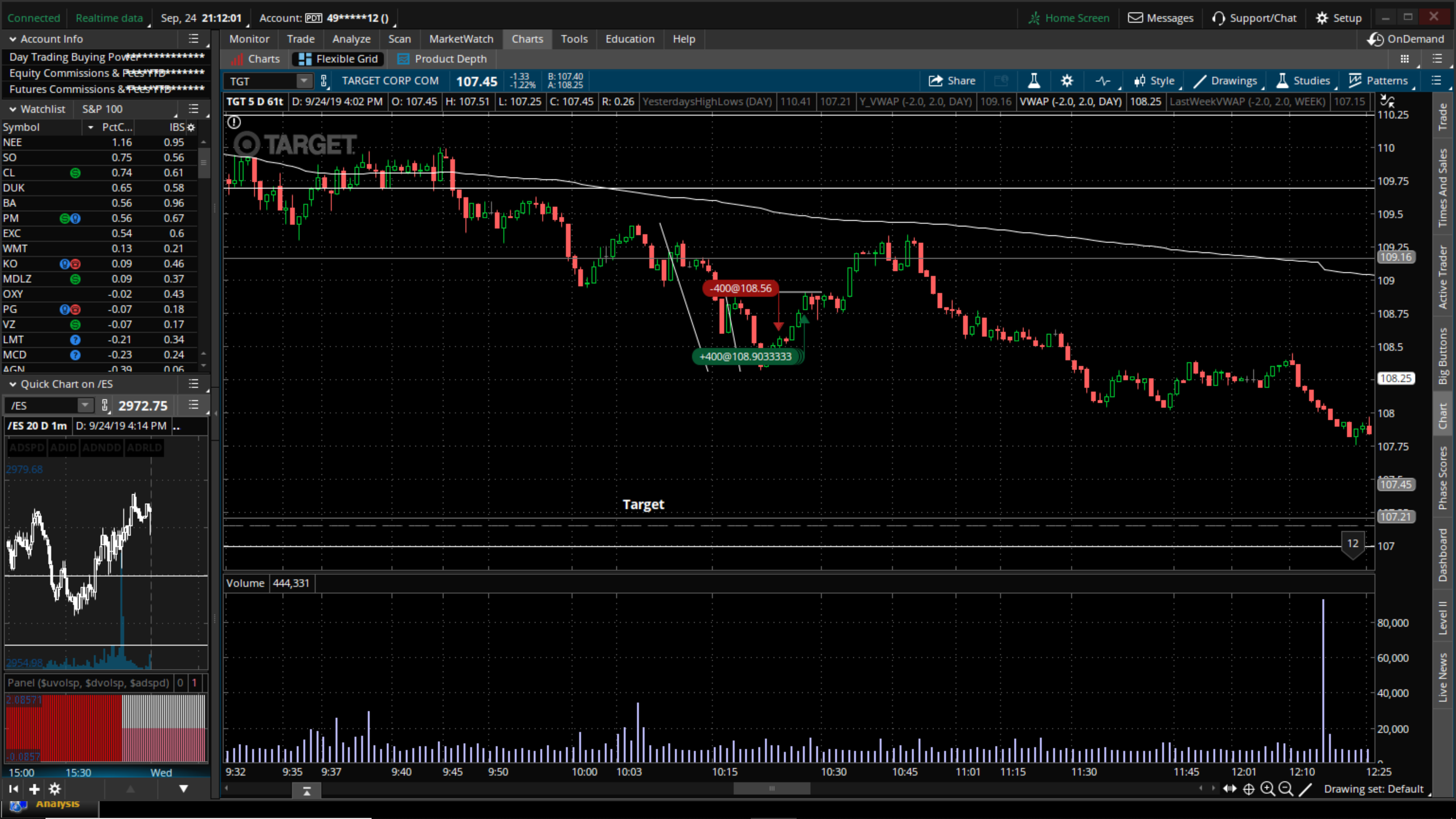
Task: Open the Help main tab
Action: coord(684,39)
